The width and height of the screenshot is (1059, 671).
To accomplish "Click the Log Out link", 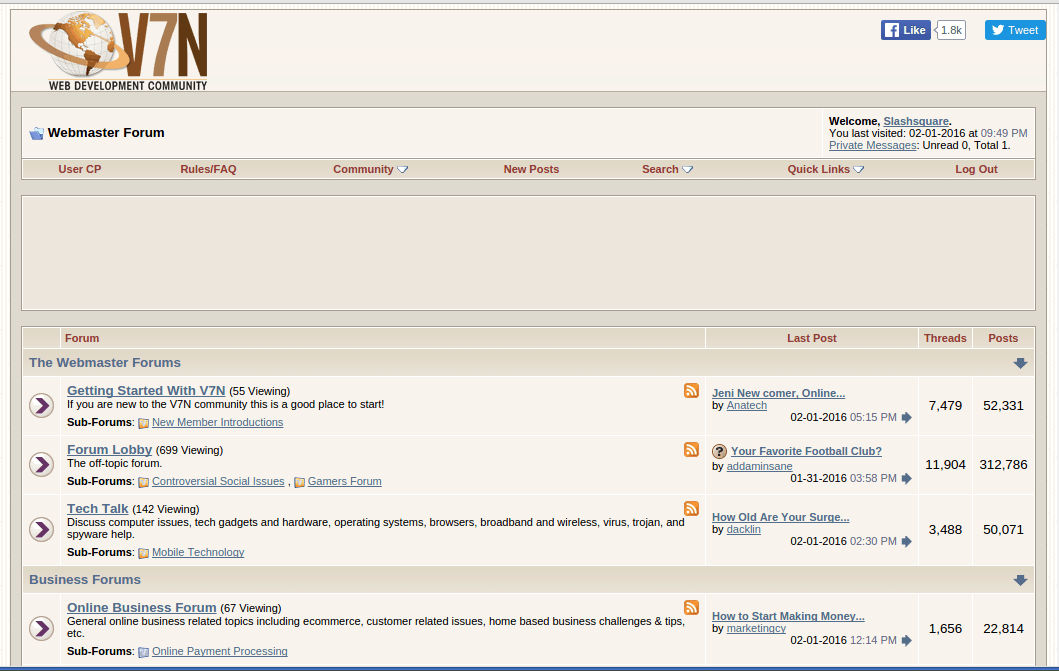I will point(976,169).
